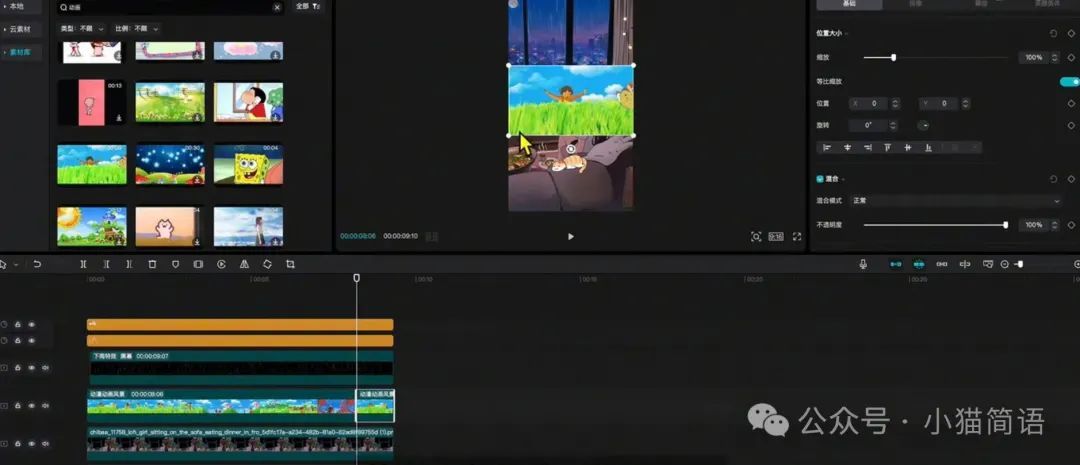Screen dimensions: 1080x465
Task: Click the starry night thumbnail
Action: (x=170, y=164)
